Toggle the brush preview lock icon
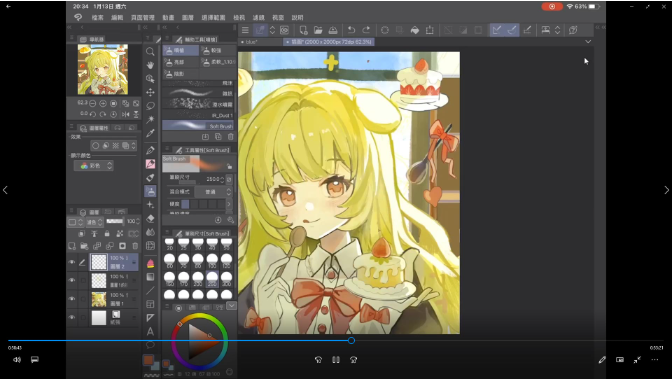The image size is (672, 379). tap(230, 166)
